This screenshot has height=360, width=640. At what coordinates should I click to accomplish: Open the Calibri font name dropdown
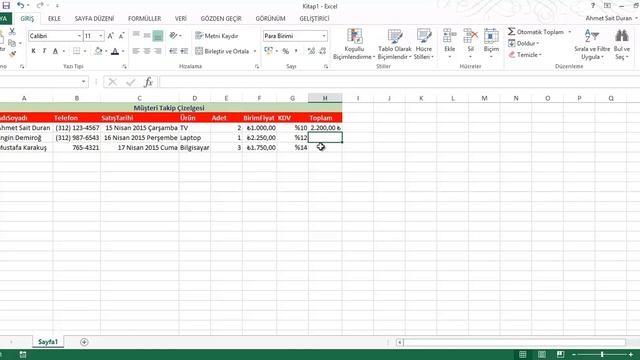coord(79,36)
